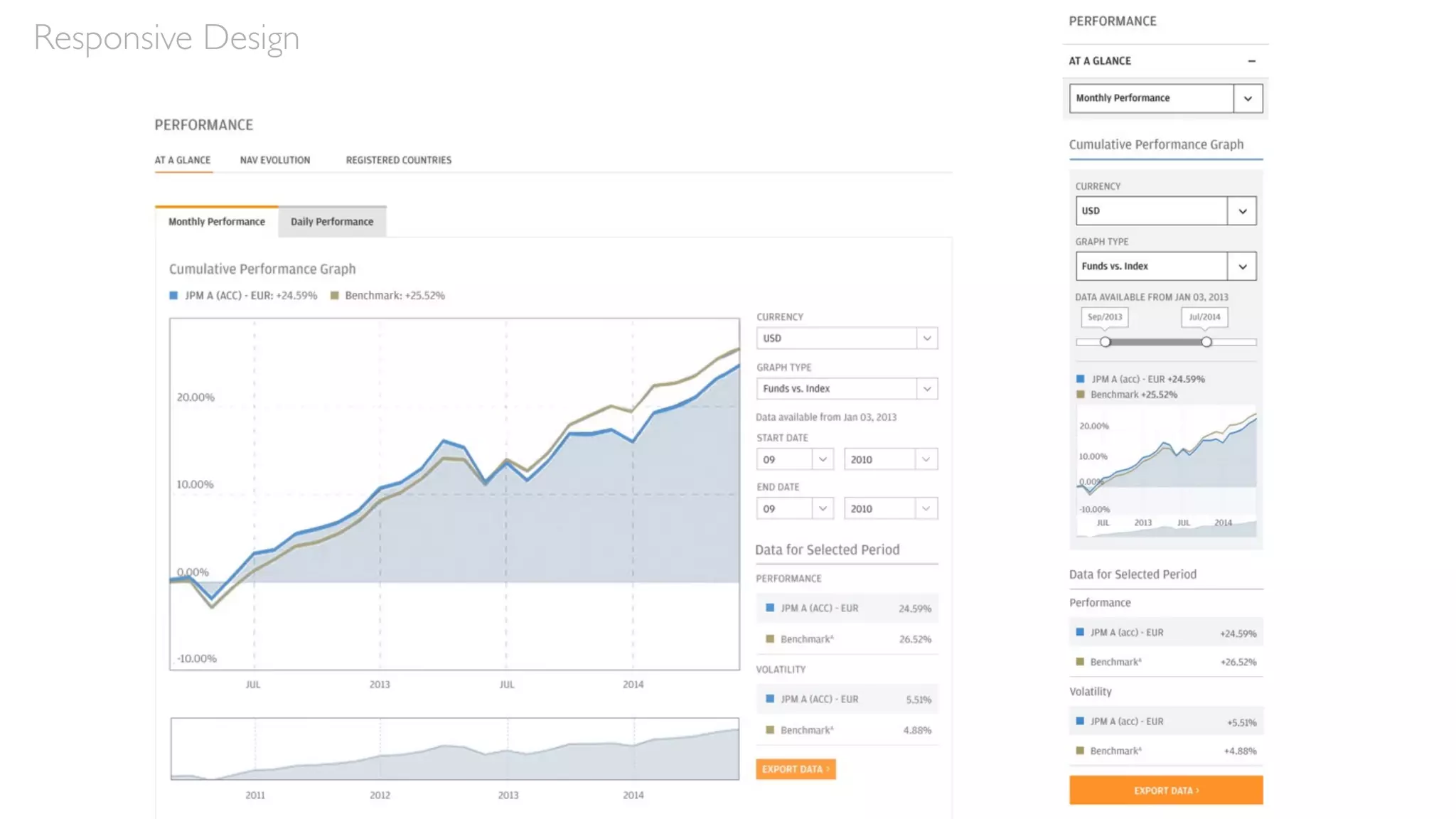Viewport: 1456px width, 819px height.
Task: Click the blue JPM A (ACC) legend square above the main graph
Action: pos(173,295)
